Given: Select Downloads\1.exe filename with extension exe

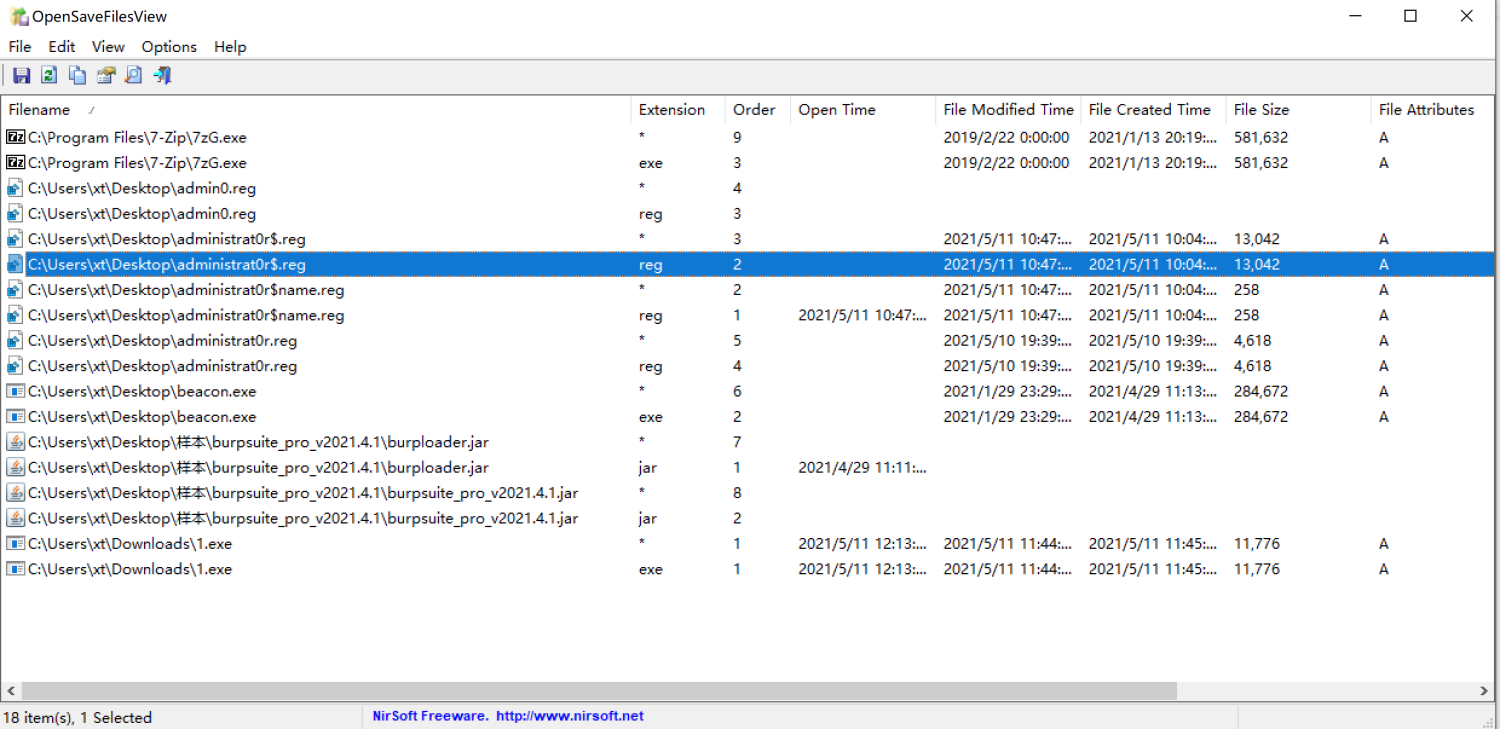Looking at the screenshot, I should pos(130,569).
